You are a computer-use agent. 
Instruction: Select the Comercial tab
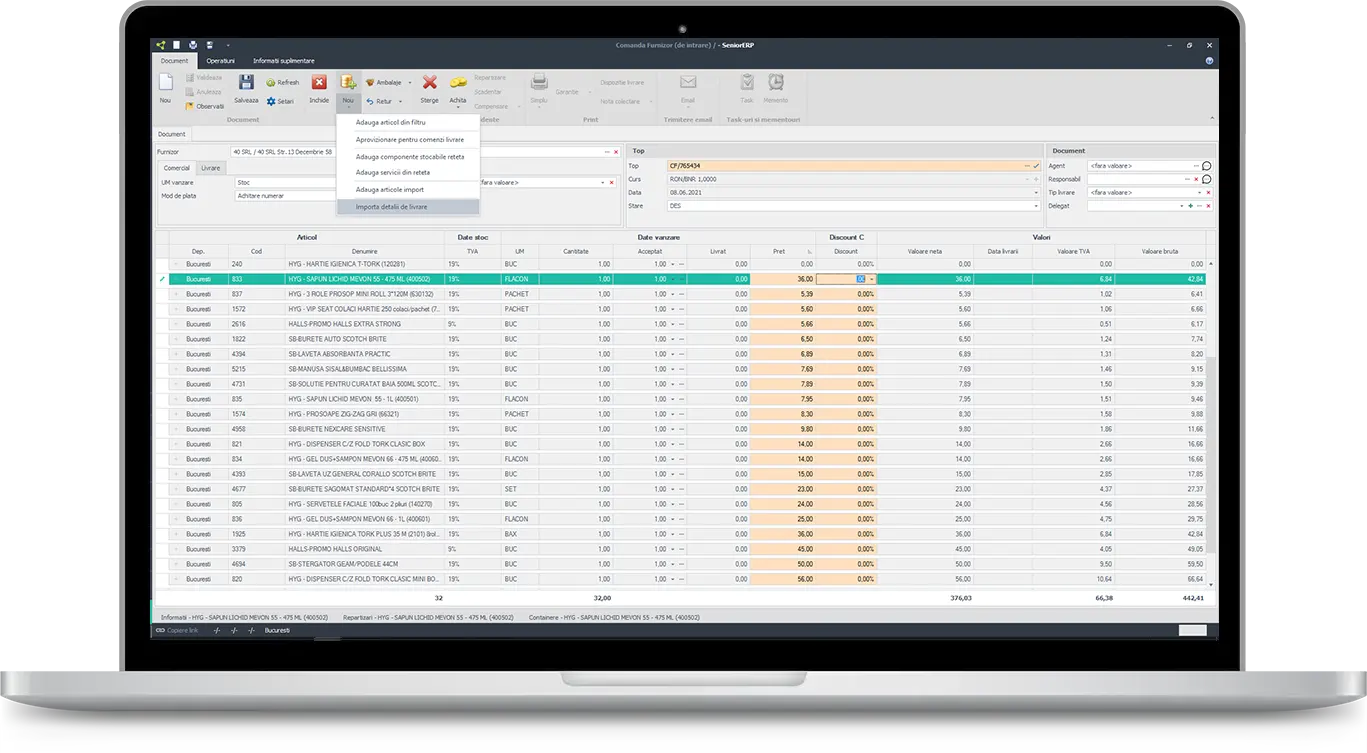click(x=176, y=168)
